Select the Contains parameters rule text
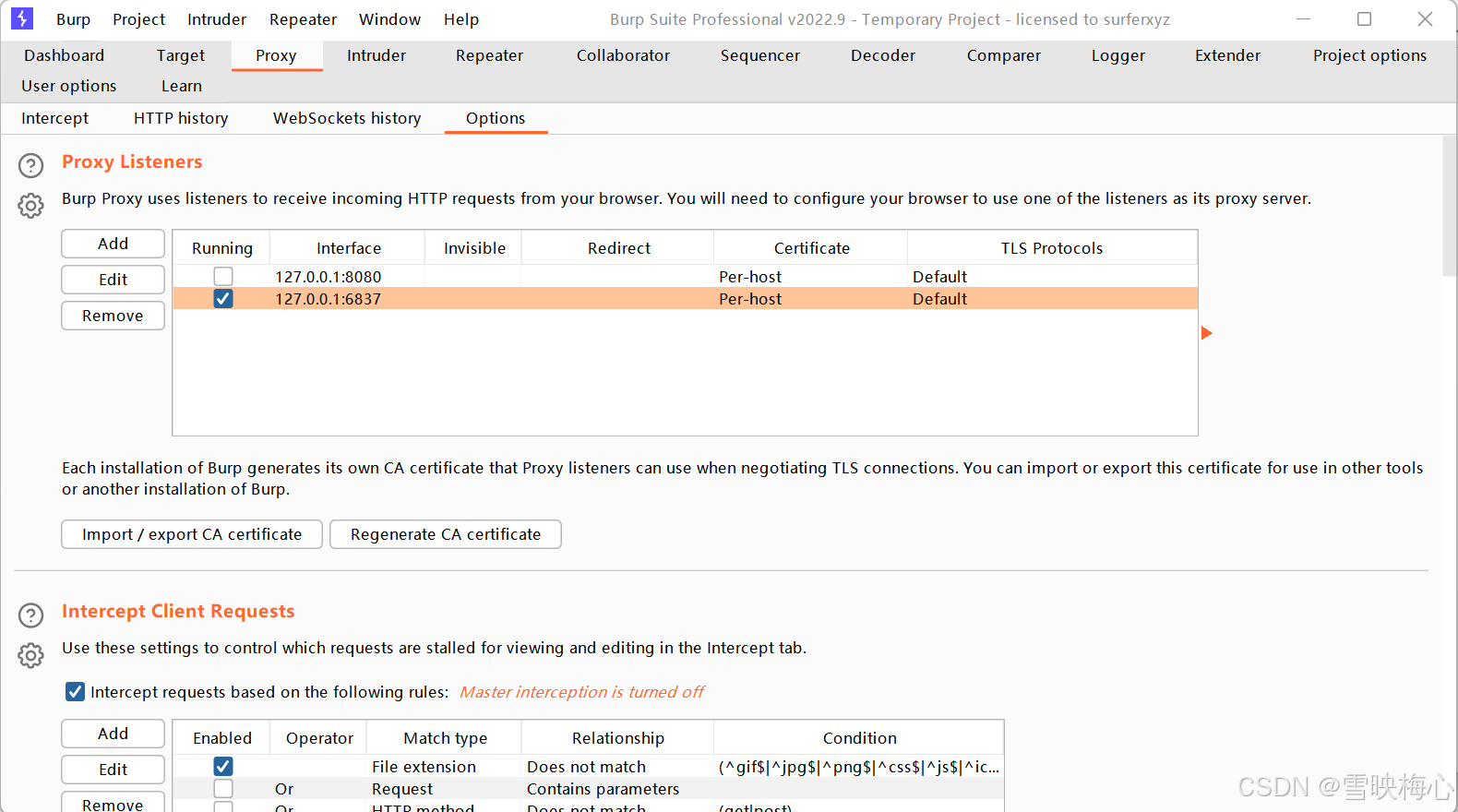This screenshot has height=812, width=1458. [603, 789]
